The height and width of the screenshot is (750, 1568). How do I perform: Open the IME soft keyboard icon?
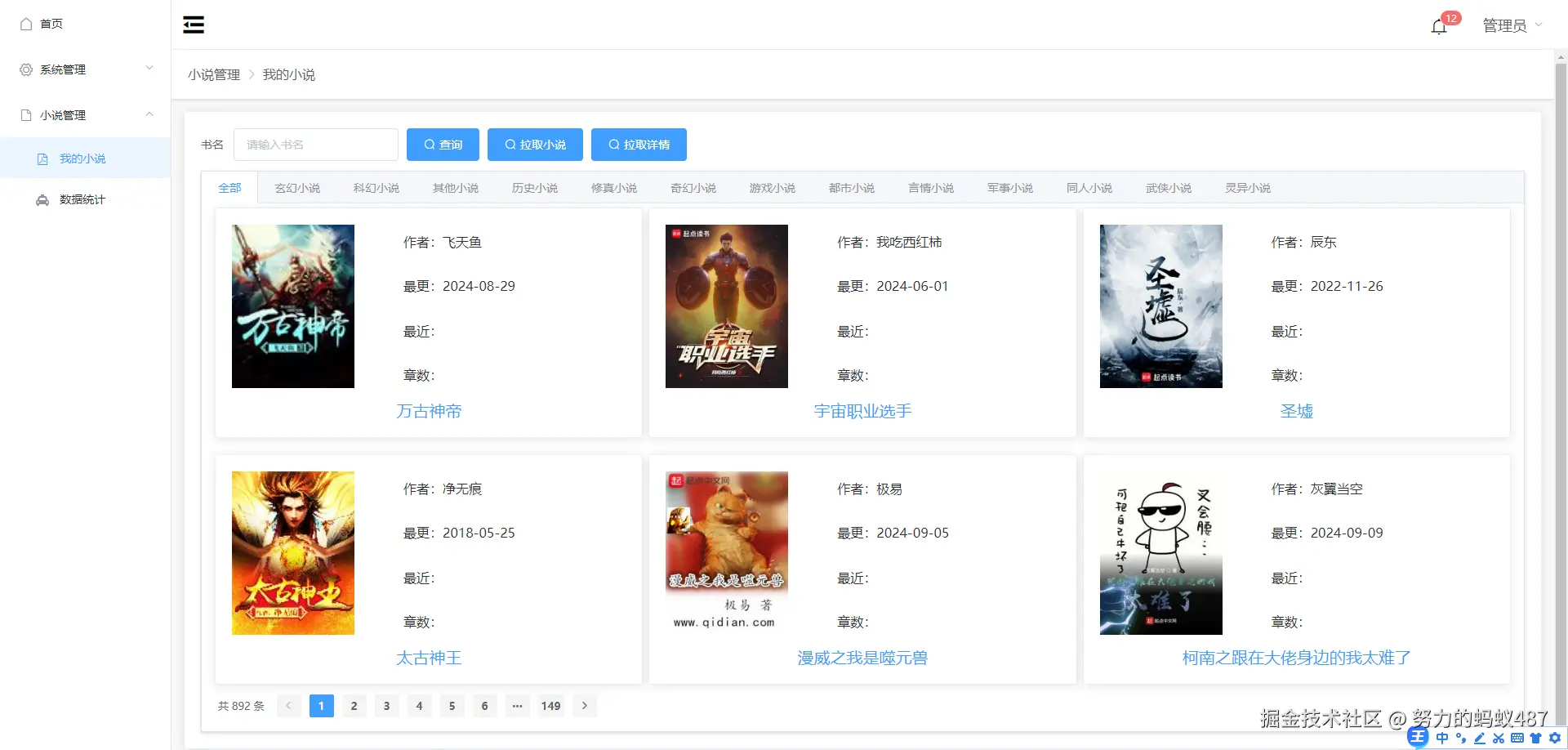pyautogui.click(x=1517, y=738)
